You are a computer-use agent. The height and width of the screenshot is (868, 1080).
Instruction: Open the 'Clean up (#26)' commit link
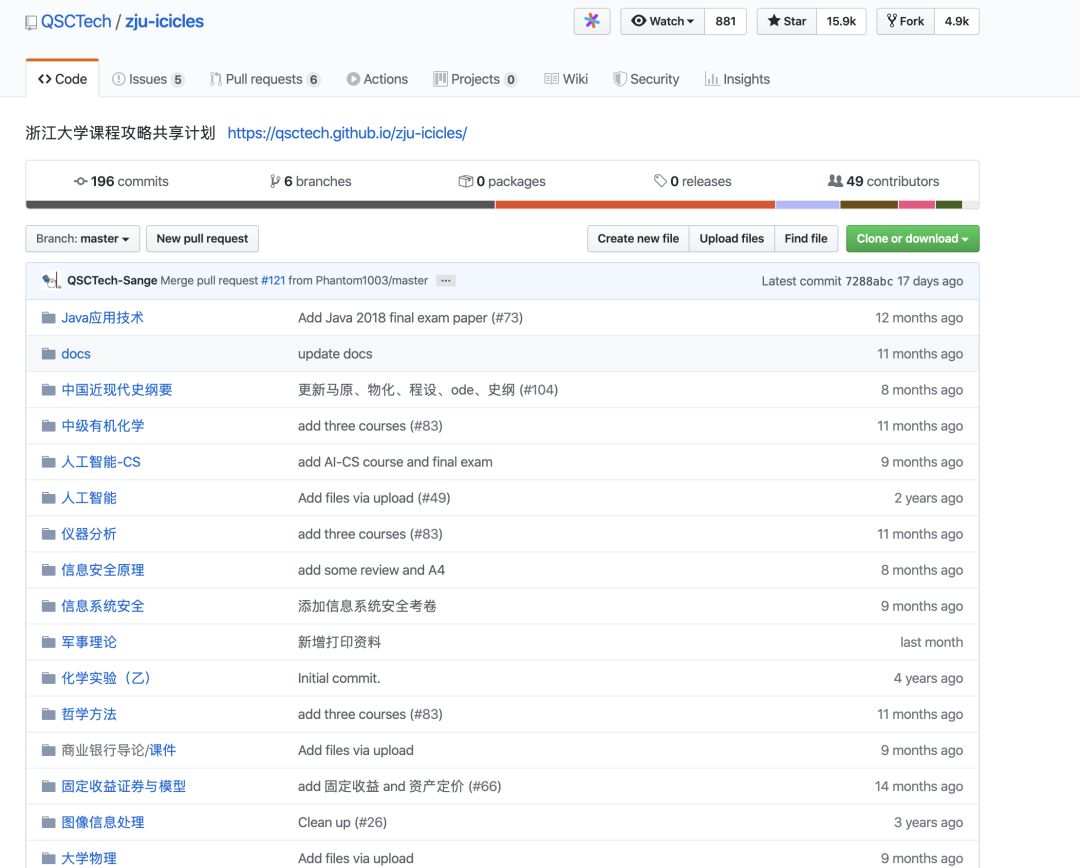tap(342, 822)
